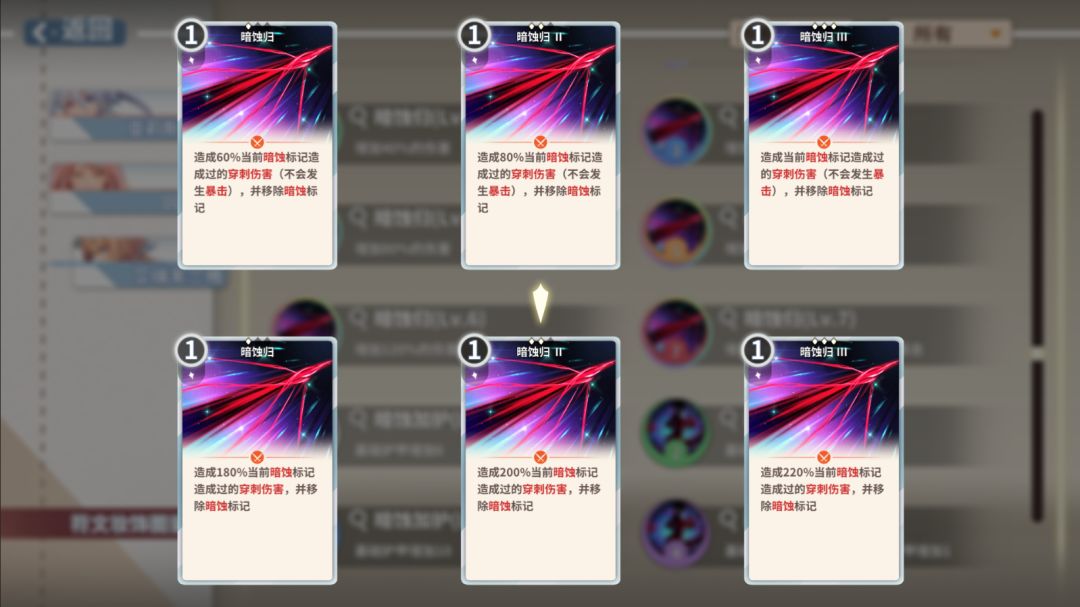Click the cost badge on 暗蚀归 60% card

191,35
